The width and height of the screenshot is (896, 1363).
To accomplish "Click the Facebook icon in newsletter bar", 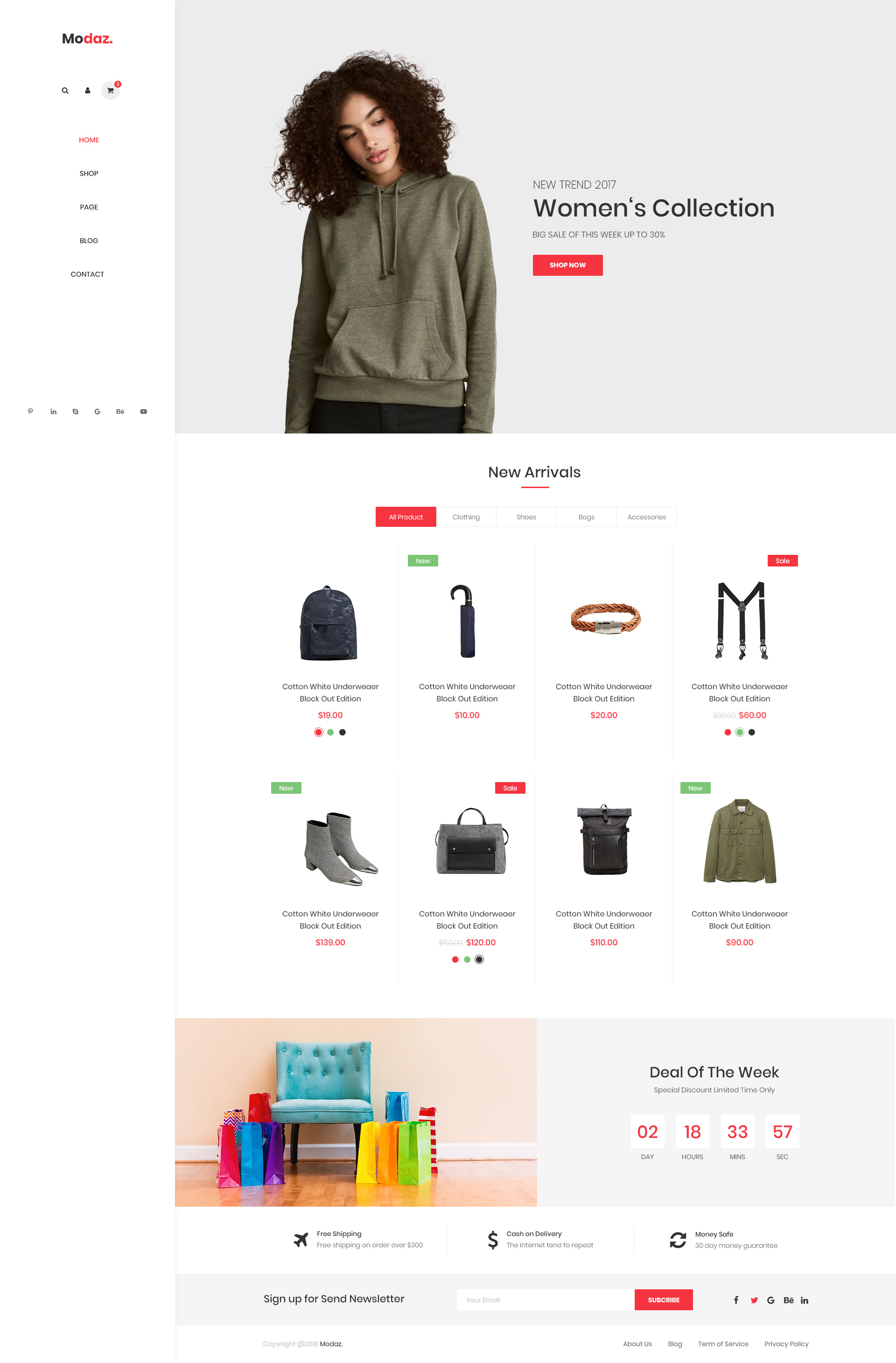I will [736, 1300].
